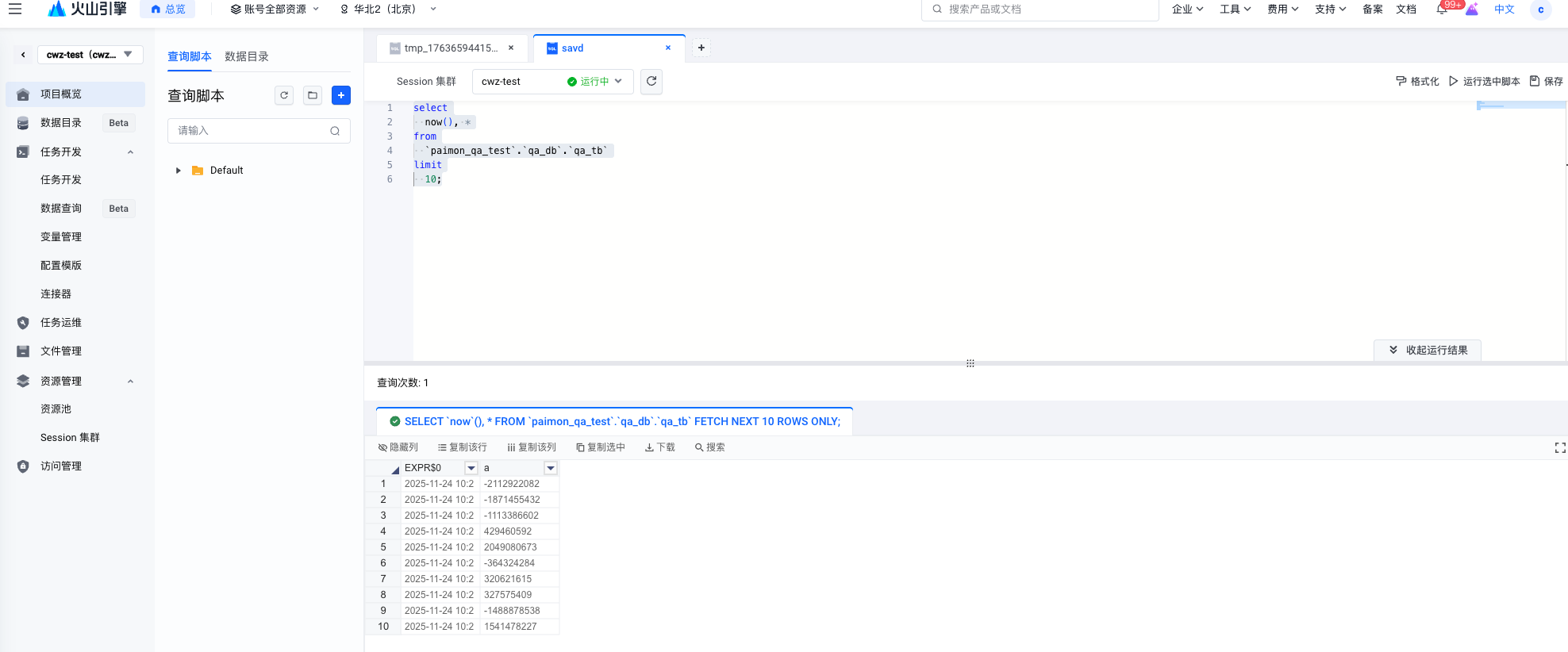Click the blue plus add script button
Viewport: 1568px width, 652px height.
[341, 95]
